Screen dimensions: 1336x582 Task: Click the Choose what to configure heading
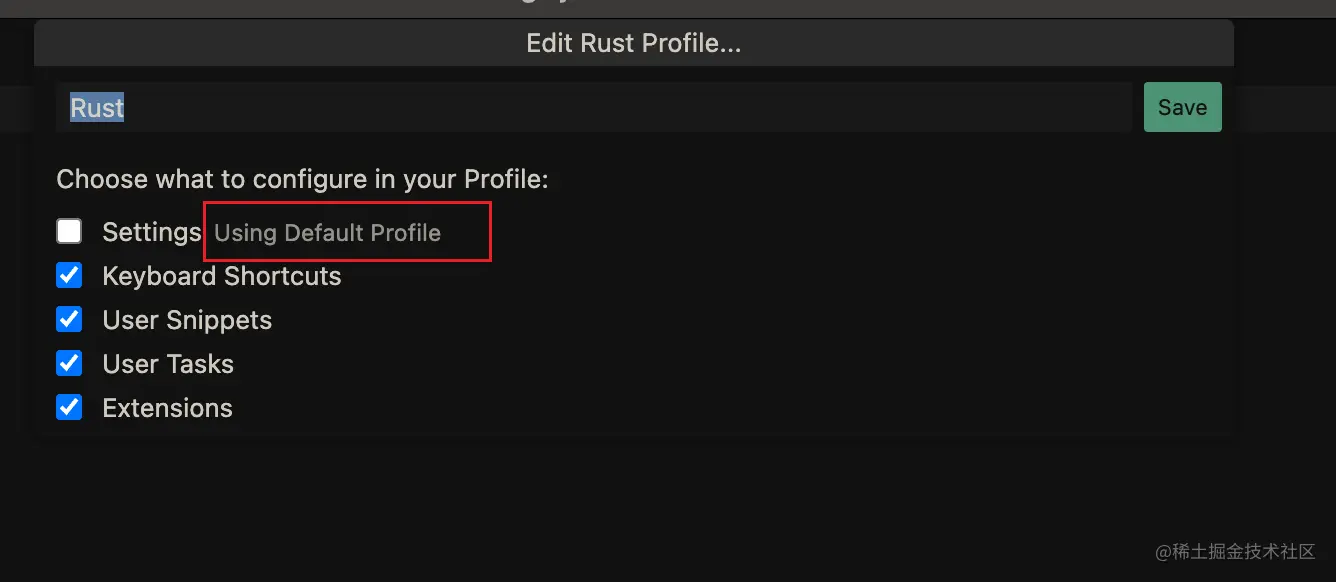coord(303,180)
